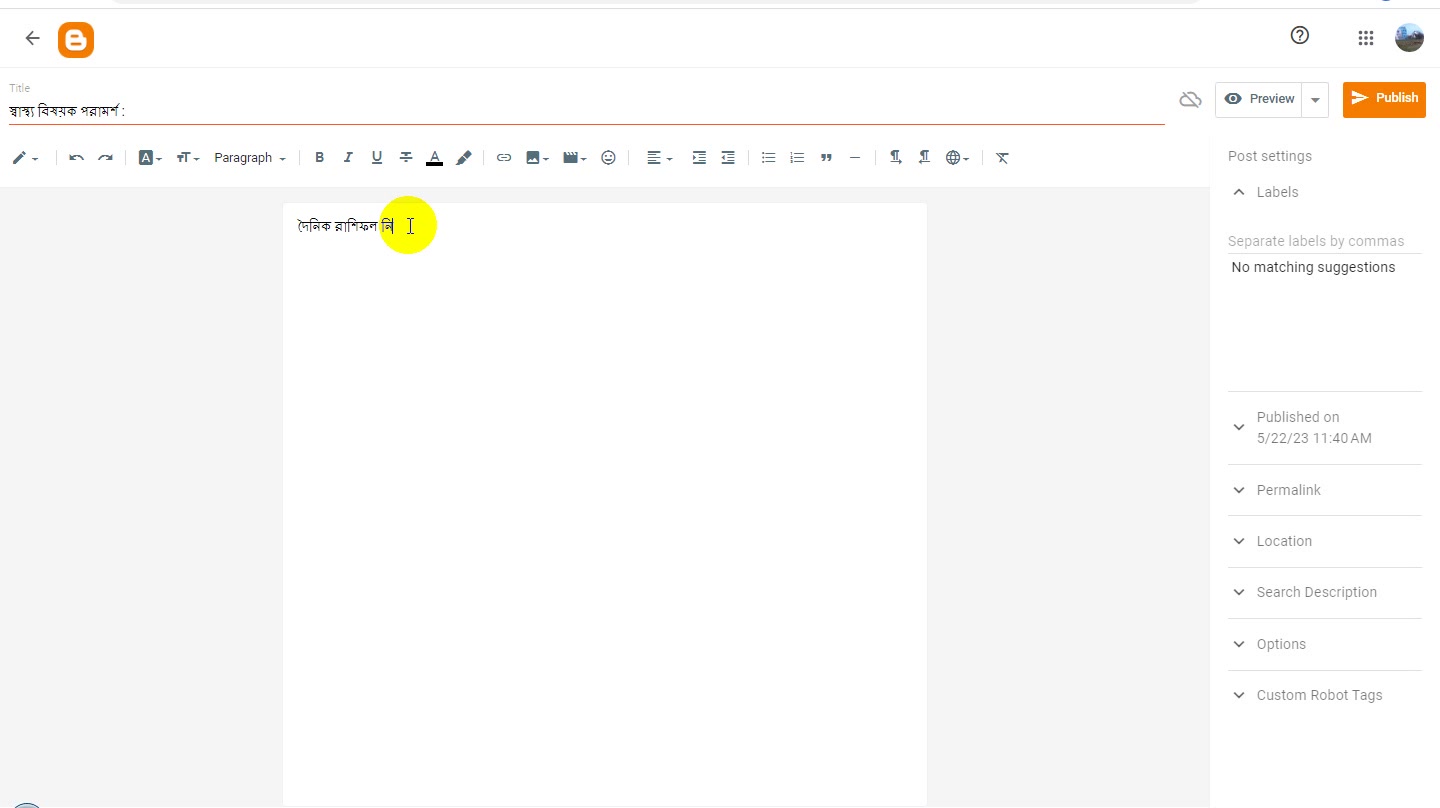Open the Paragraph style dropdown
Screen dimensions: 1440x808
[x=250, y=158]
